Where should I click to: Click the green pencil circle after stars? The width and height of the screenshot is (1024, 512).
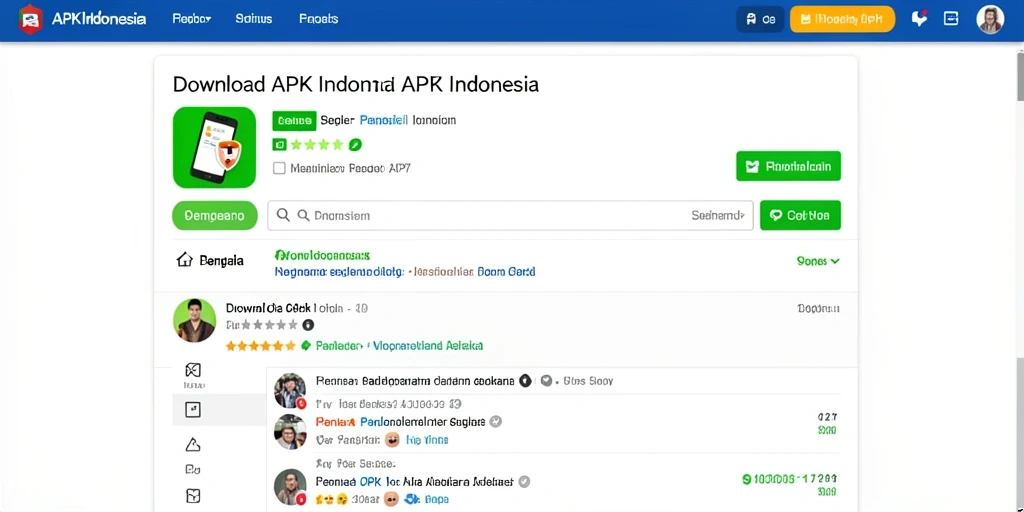(x=355, y=145)
